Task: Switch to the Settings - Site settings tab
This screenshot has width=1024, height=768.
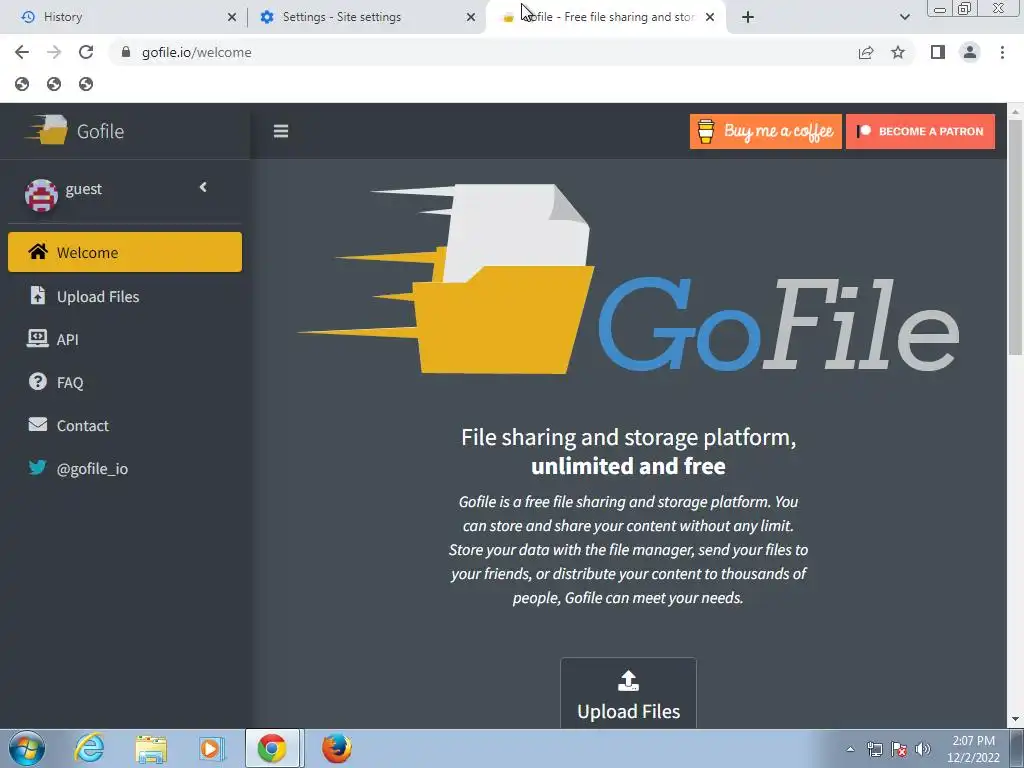Action: 368,17
